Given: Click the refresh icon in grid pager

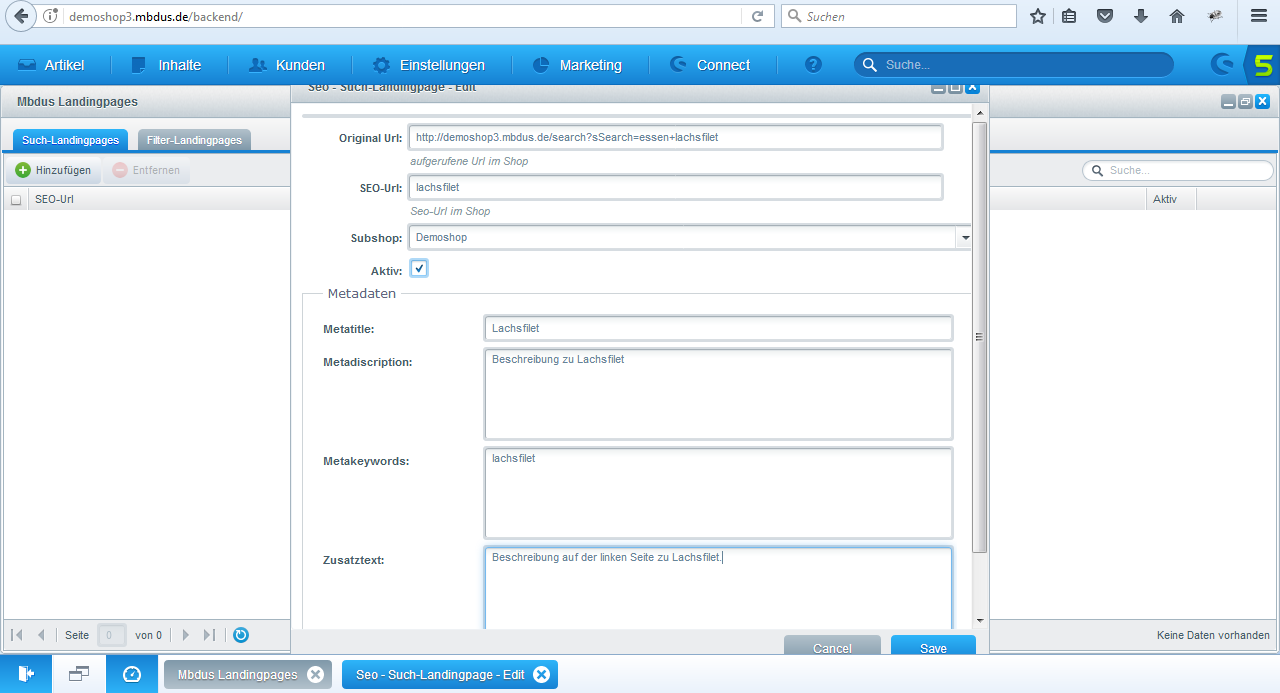Looking at the screenshot, I should [x=241, y=635].
